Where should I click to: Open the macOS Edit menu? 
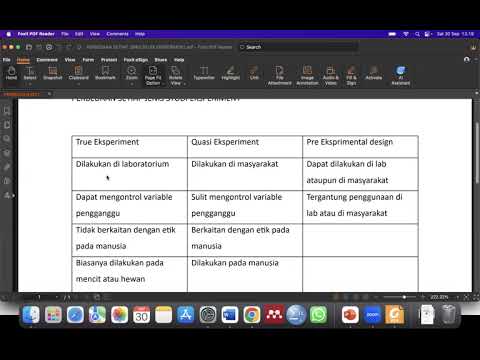(x=79, y=34)
